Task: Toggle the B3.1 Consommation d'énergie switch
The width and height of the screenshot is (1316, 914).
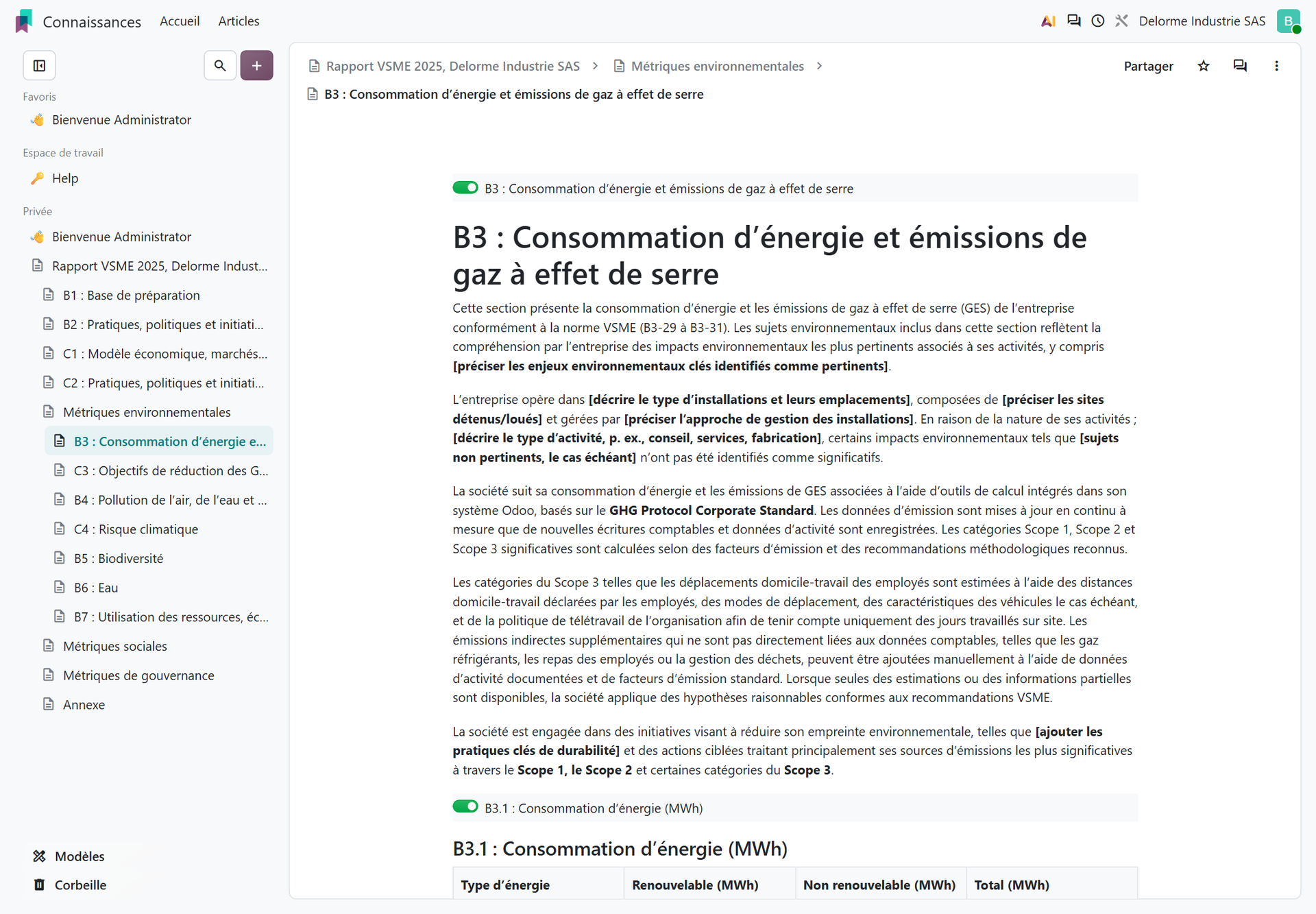Action: pyautogui.click(x=465, y=807)
